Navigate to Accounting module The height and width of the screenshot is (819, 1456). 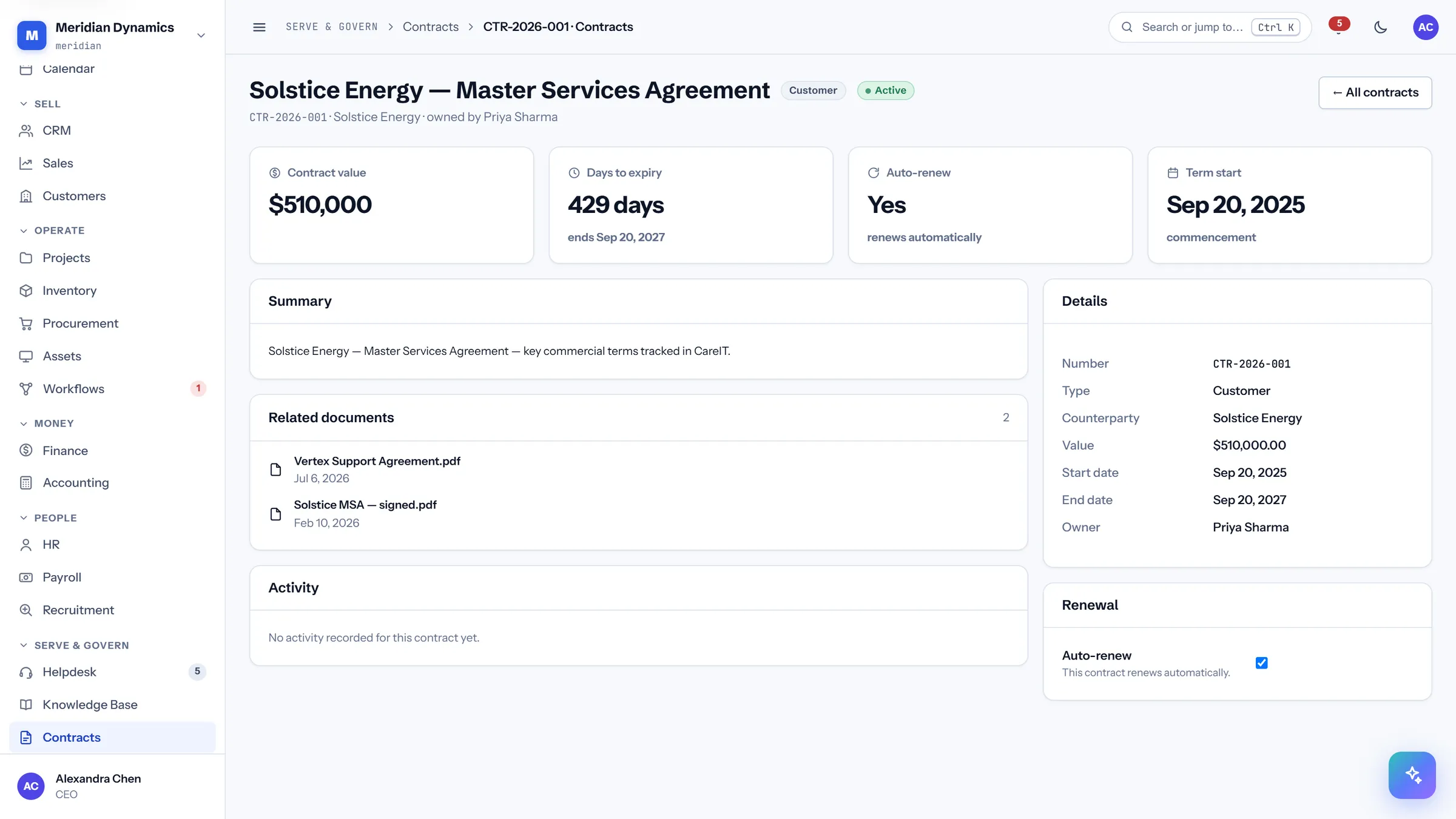coord(112,483)
